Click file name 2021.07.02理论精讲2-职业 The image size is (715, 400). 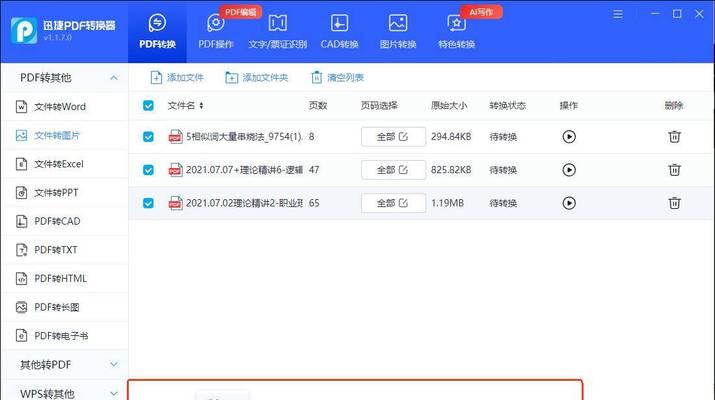pos(244,203)
